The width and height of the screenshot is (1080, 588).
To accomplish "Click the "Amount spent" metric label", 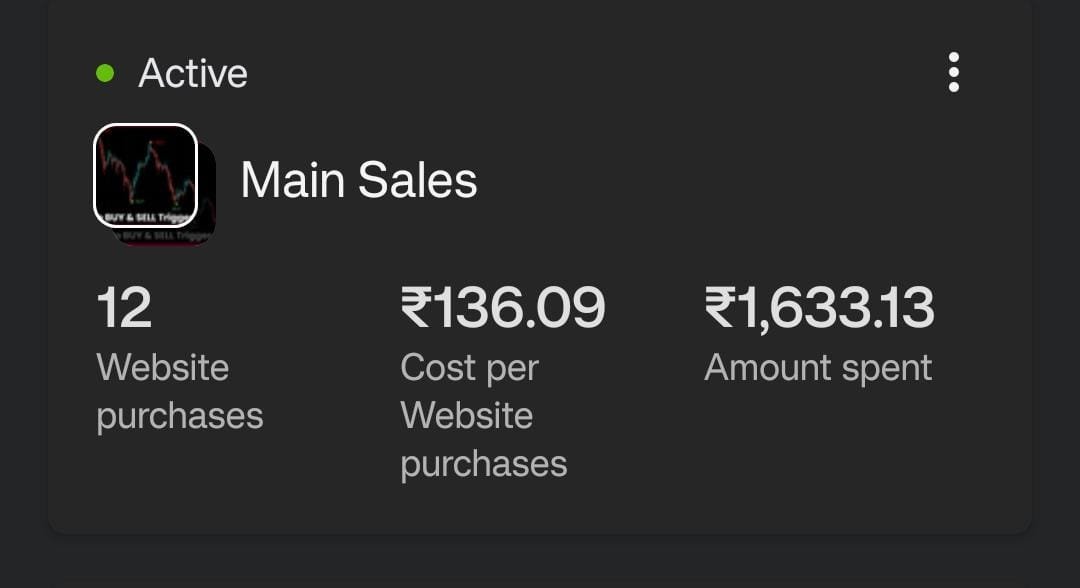I will (x=818, y=367).
